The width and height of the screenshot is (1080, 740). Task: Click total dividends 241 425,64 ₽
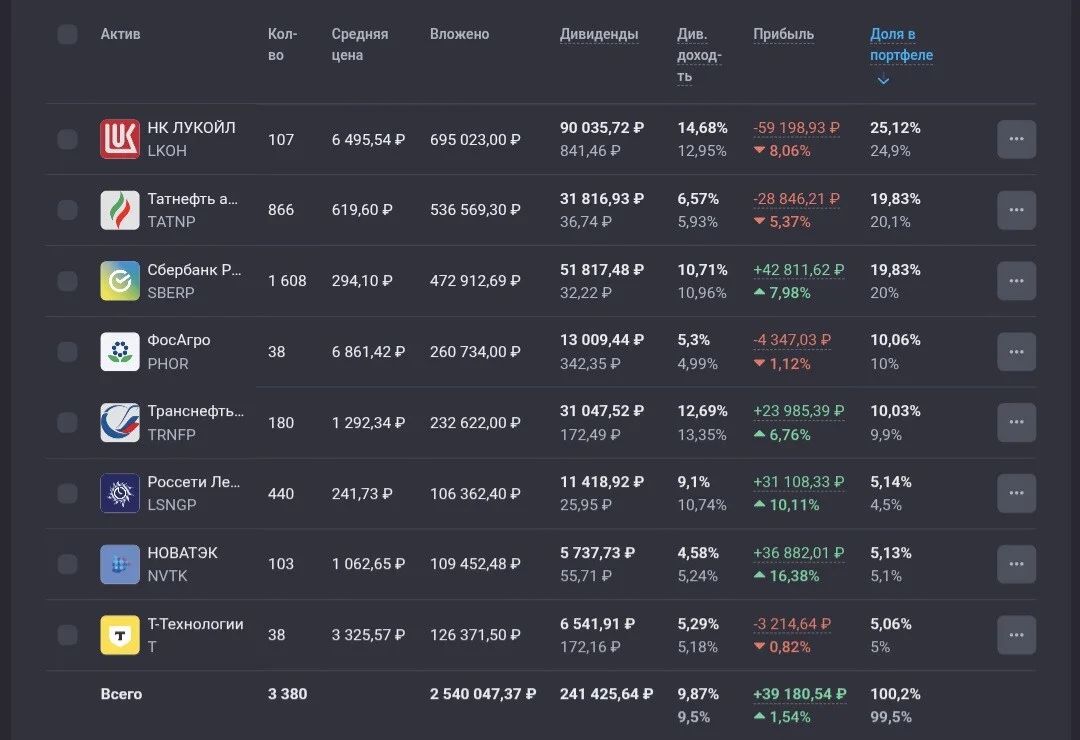pos(606,695)
